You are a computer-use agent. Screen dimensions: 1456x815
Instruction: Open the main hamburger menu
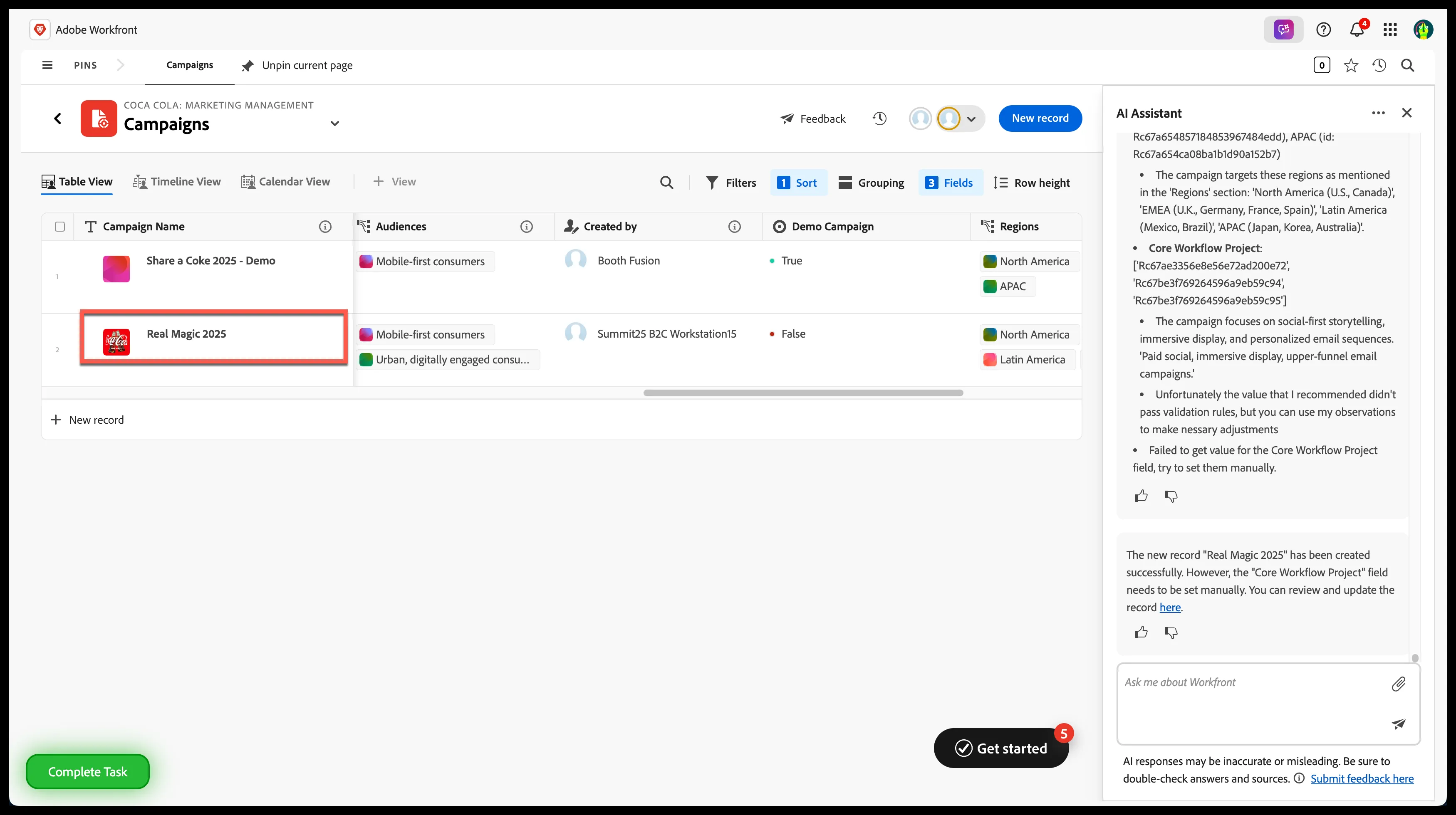pos(47,65)
